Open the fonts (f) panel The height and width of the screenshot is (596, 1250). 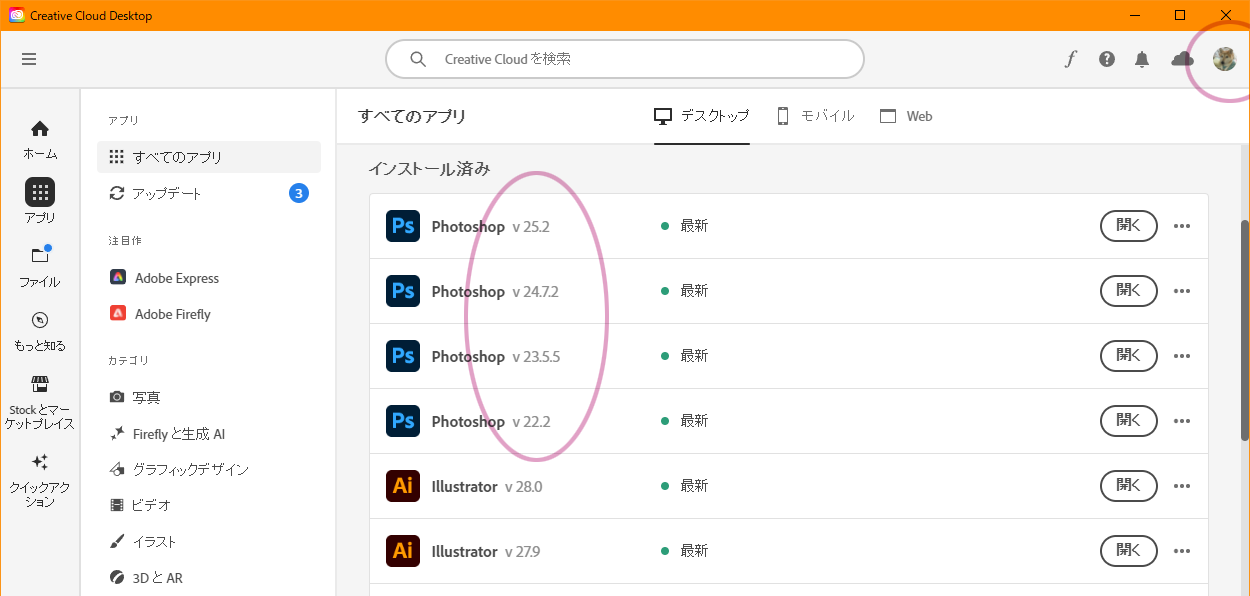click(1070, 59)
